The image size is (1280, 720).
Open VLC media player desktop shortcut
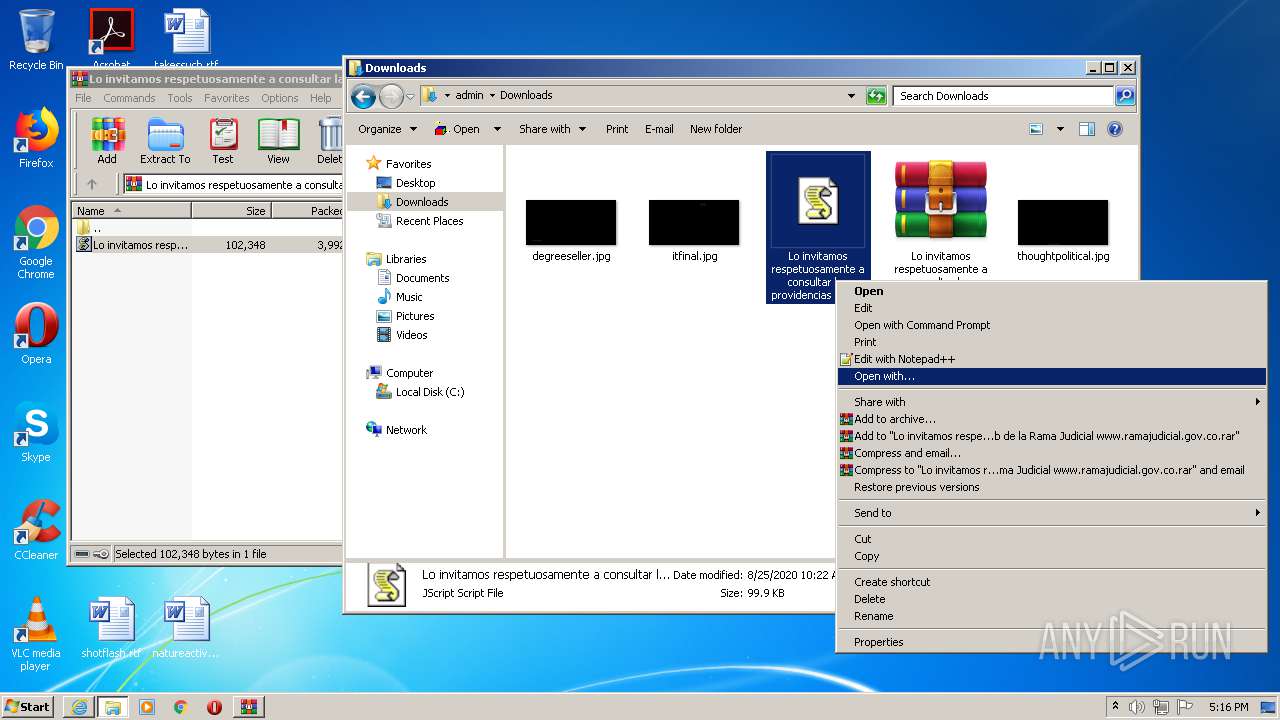(x=36, y=634)
